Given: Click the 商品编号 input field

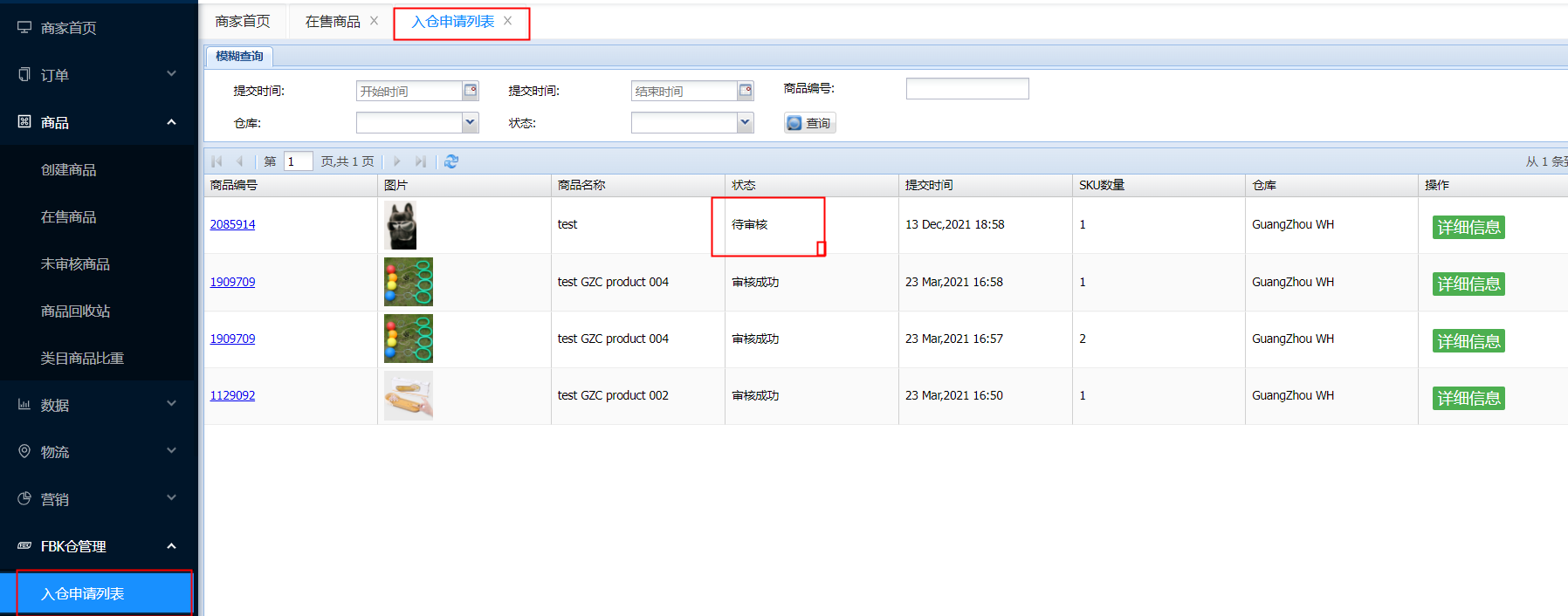Looking at the screenshot, I should pyautogui.click(x=966, y=89).
